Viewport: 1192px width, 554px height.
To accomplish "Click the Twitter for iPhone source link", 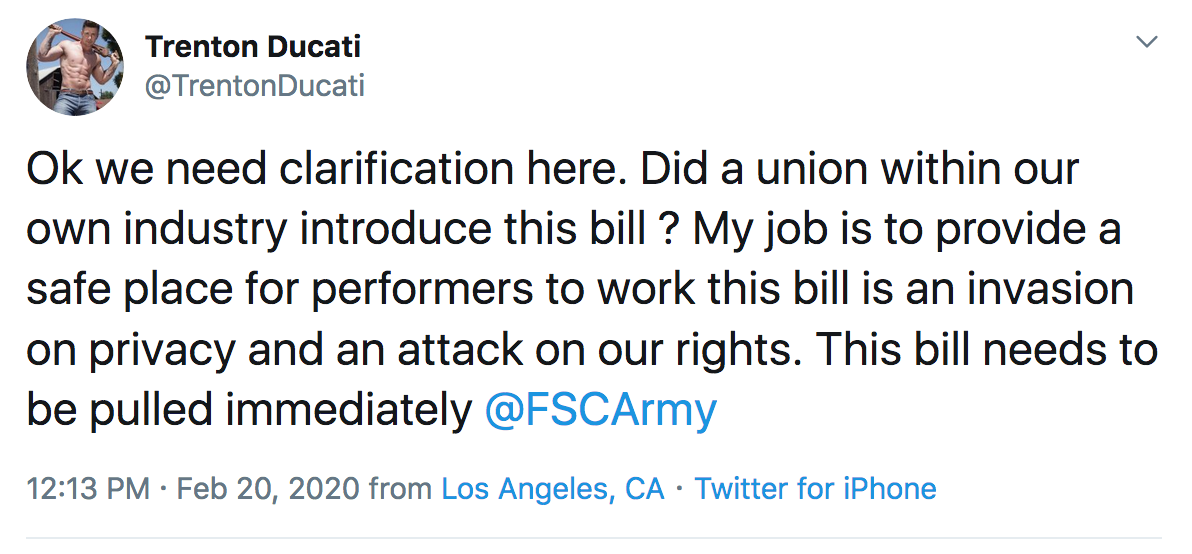I will (x=816, y=489).
